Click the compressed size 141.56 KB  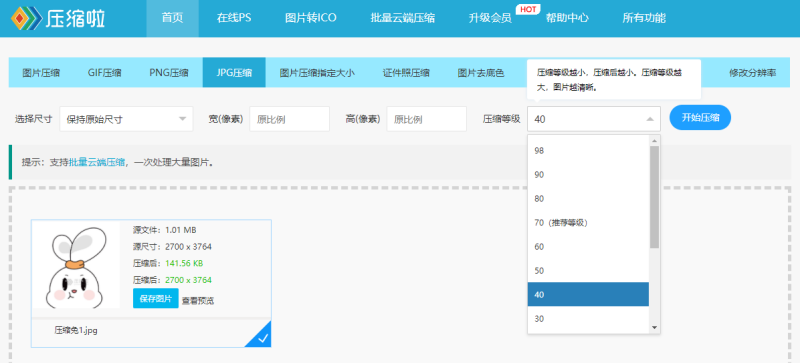184,263
